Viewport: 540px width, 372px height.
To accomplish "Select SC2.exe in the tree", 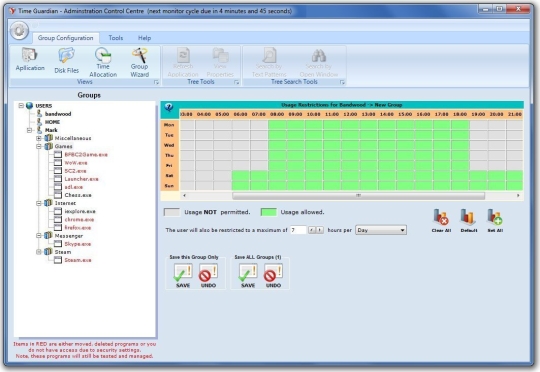I will point(75,171).
